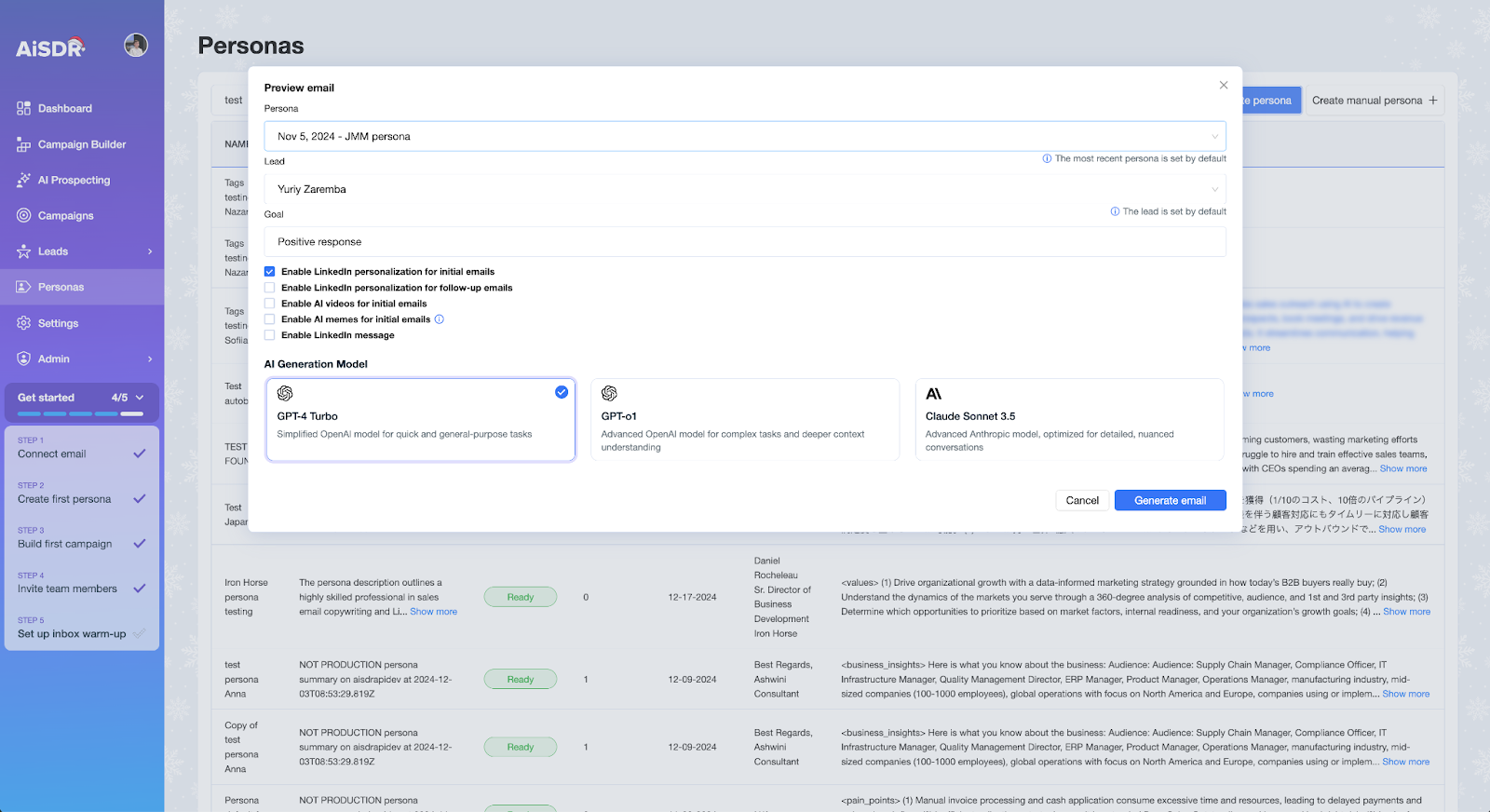
Task: Select the GPT-o1 model card
Action: click(745, 419)
